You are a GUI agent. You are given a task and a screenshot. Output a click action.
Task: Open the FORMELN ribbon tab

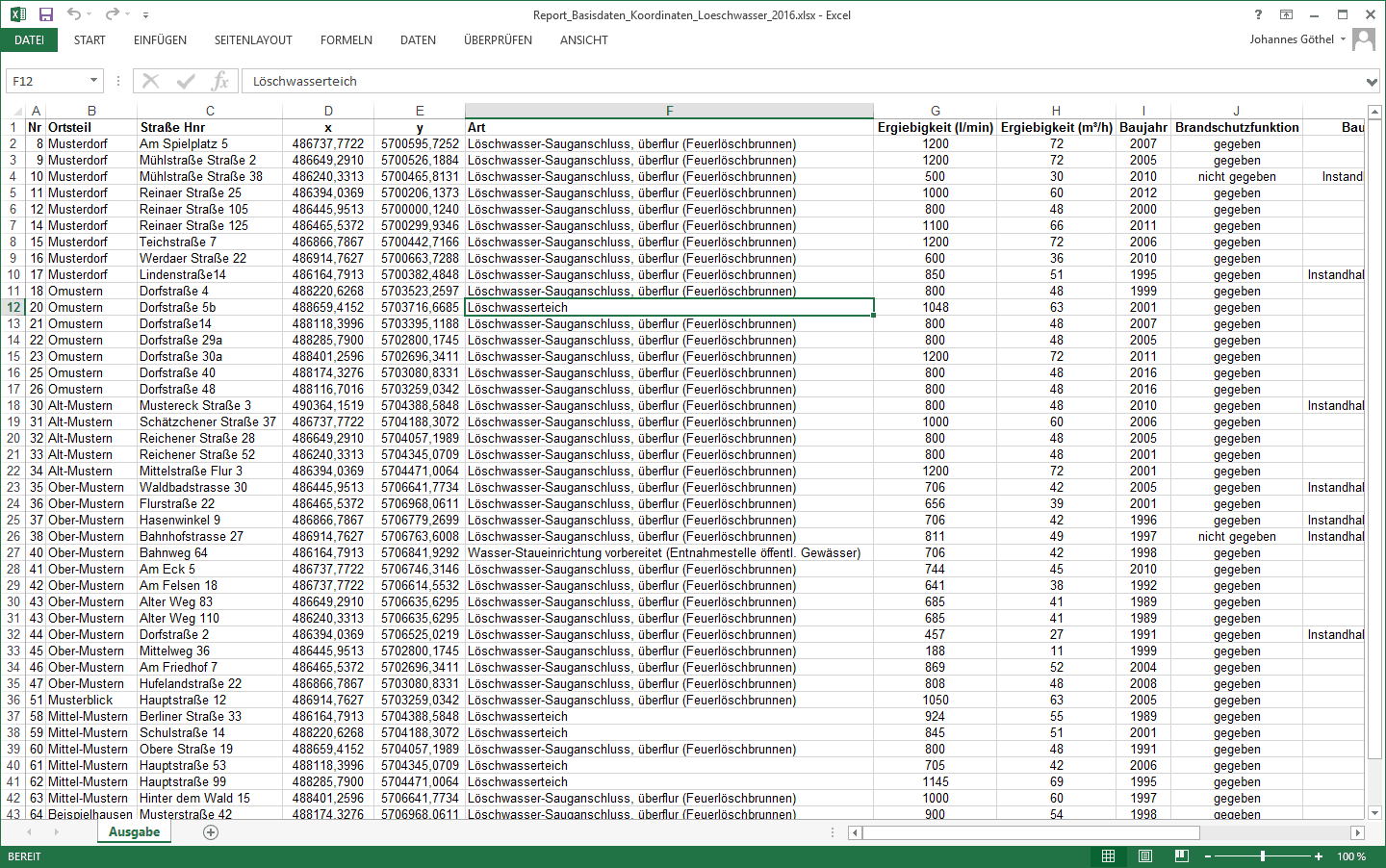tap(346, 40)
